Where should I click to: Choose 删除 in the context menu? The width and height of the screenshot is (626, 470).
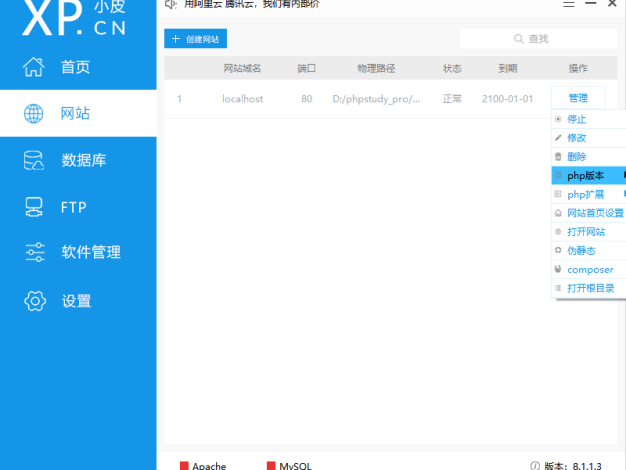[x=588, y=157]
